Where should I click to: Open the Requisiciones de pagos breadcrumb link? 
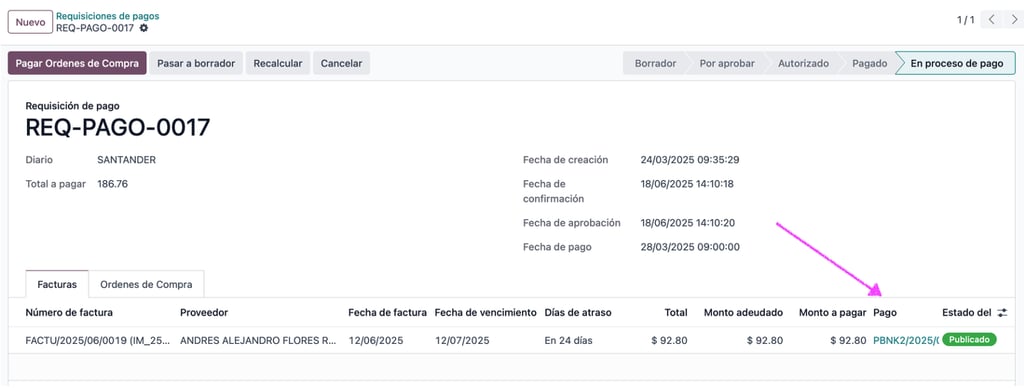(107, 16)
